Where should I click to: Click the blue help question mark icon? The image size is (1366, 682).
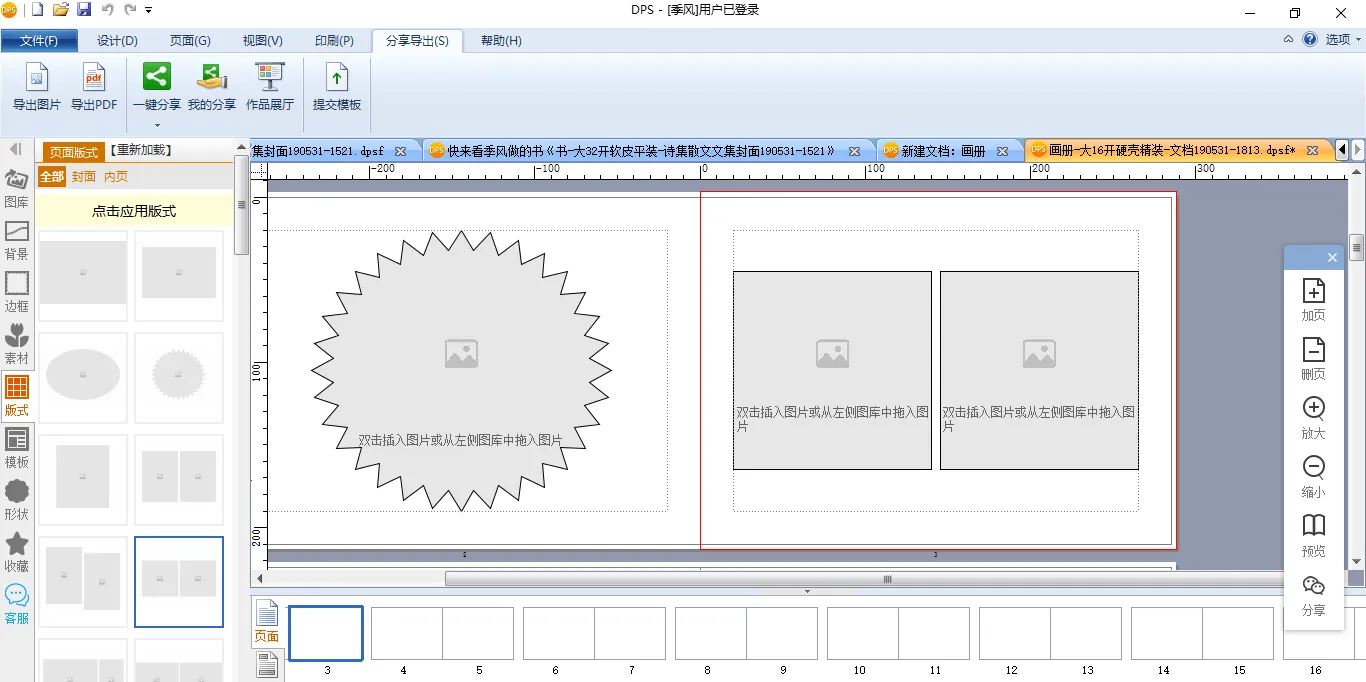(x=1310, y=39)
